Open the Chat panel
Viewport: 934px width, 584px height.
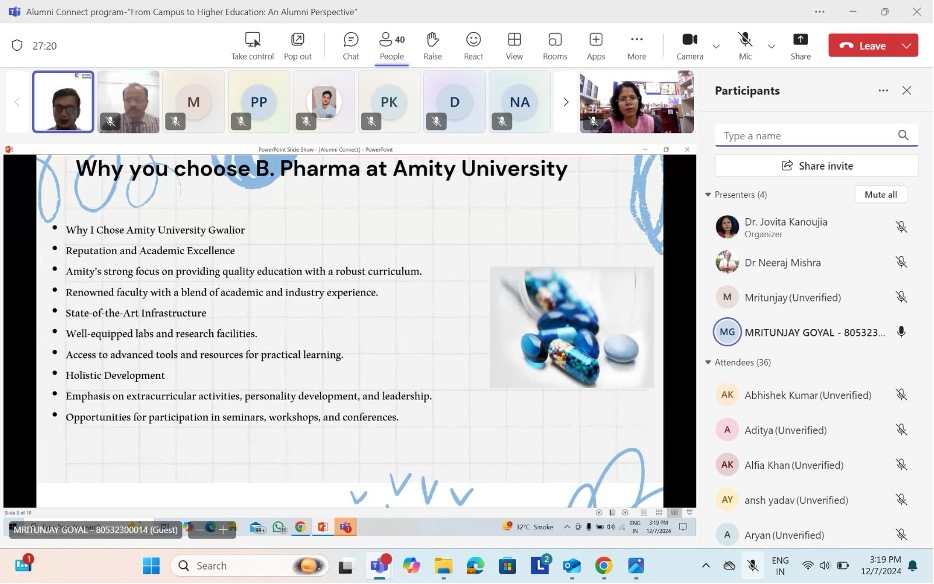[351, 46]
